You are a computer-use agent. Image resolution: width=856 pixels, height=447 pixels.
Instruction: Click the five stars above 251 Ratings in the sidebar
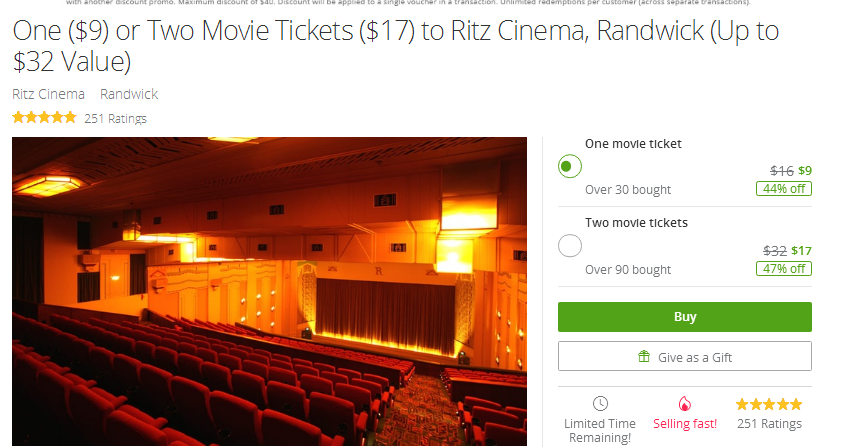pos(769,404)
